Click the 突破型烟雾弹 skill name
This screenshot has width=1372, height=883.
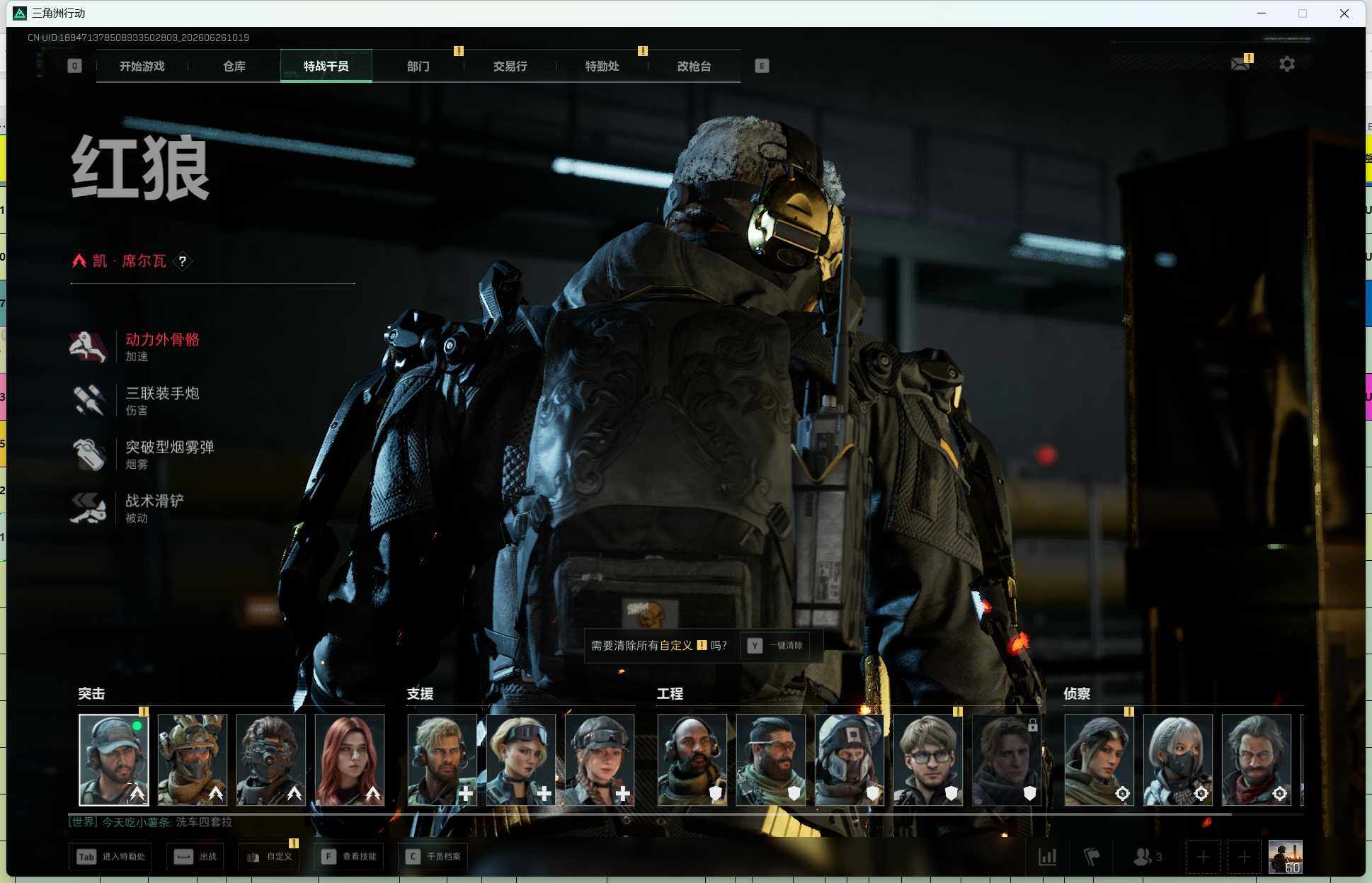pos(170,447)
